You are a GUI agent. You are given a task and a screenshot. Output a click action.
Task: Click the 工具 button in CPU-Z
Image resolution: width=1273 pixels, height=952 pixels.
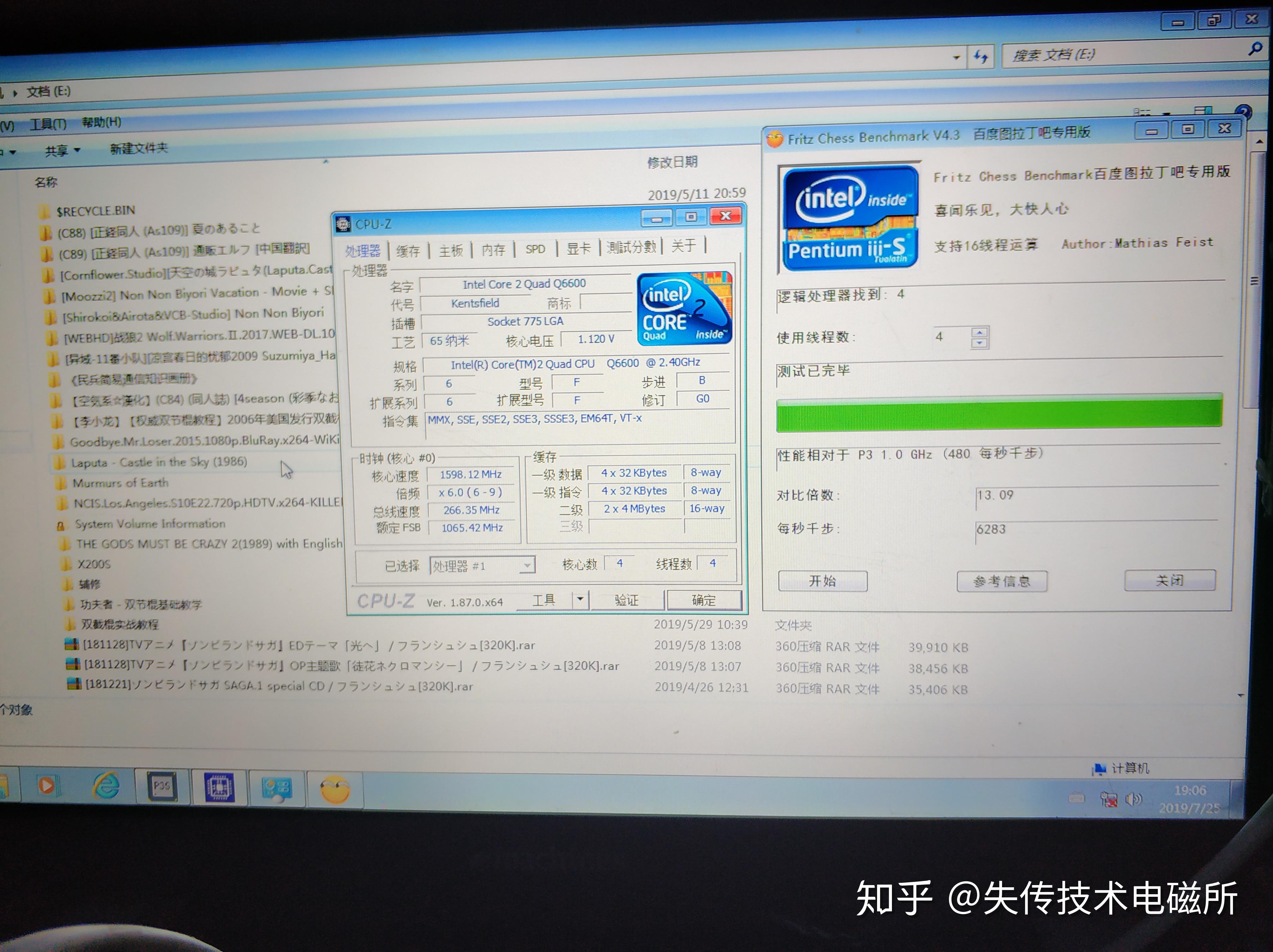[544, 600]
